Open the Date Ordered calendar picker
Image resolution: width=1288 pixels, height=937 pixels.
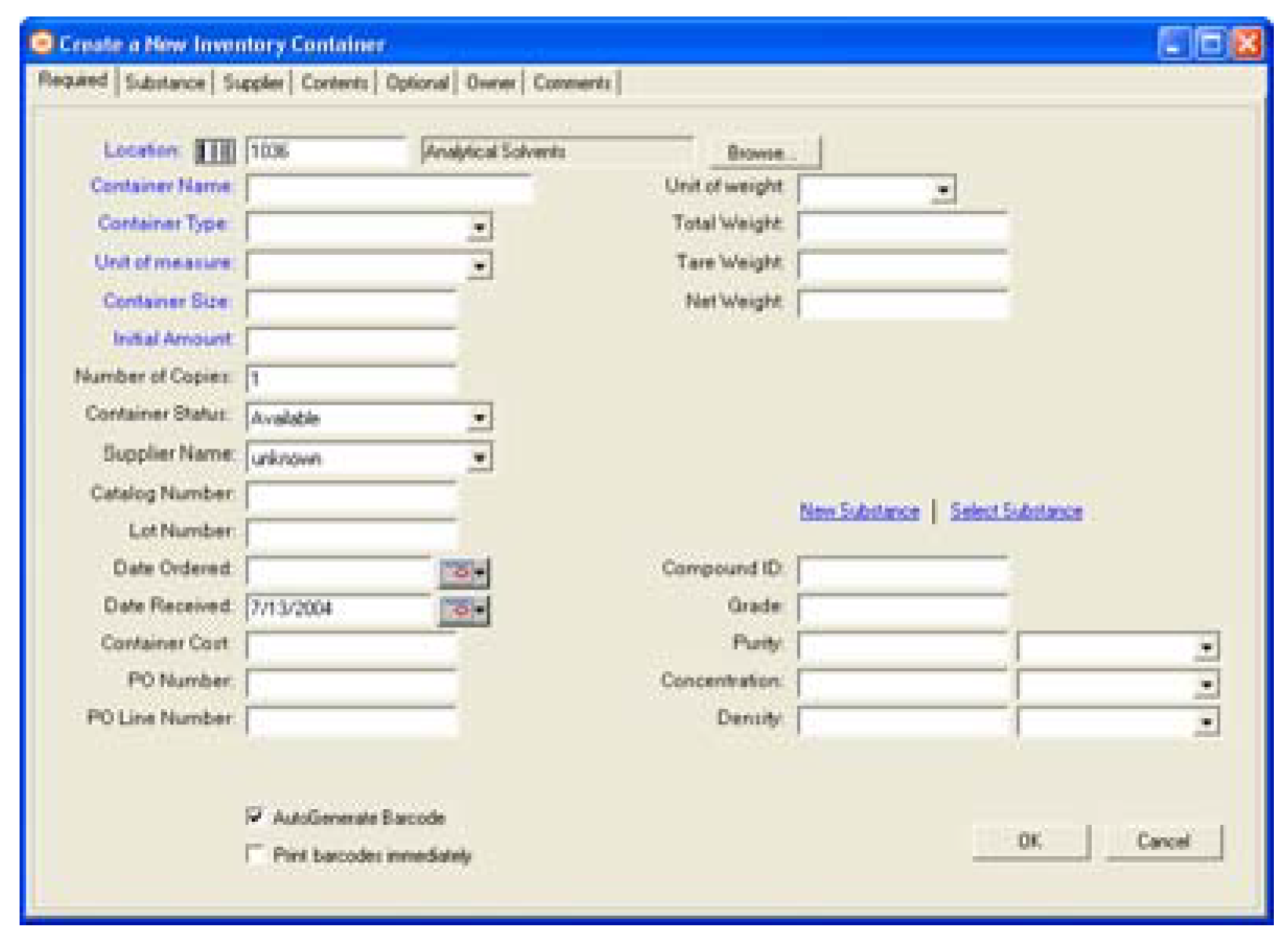point(464,572)
